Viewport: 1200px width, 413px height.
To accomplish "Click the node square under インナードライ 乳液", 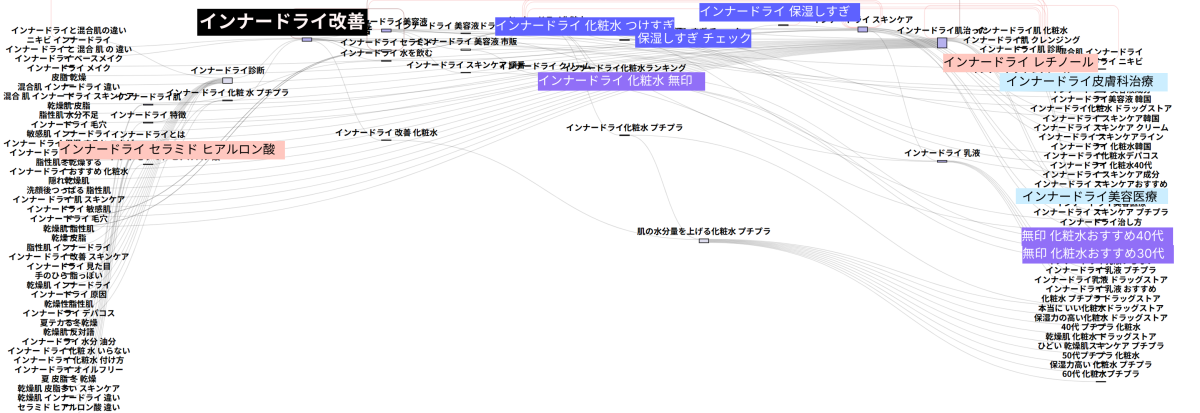I will pos(942,161).
